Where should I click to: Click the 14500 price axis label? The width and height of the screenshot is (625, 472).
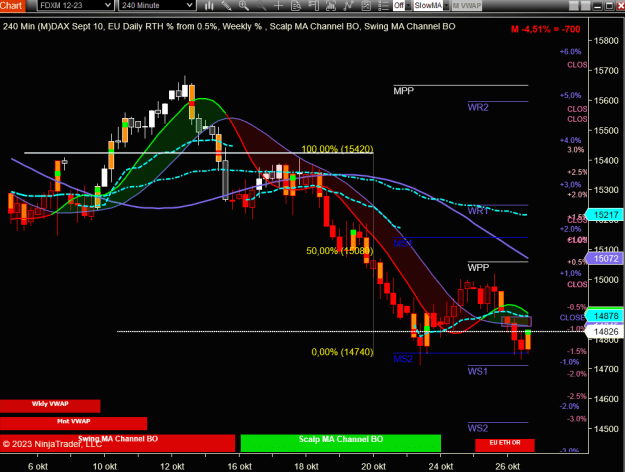(x=606, y=429)
